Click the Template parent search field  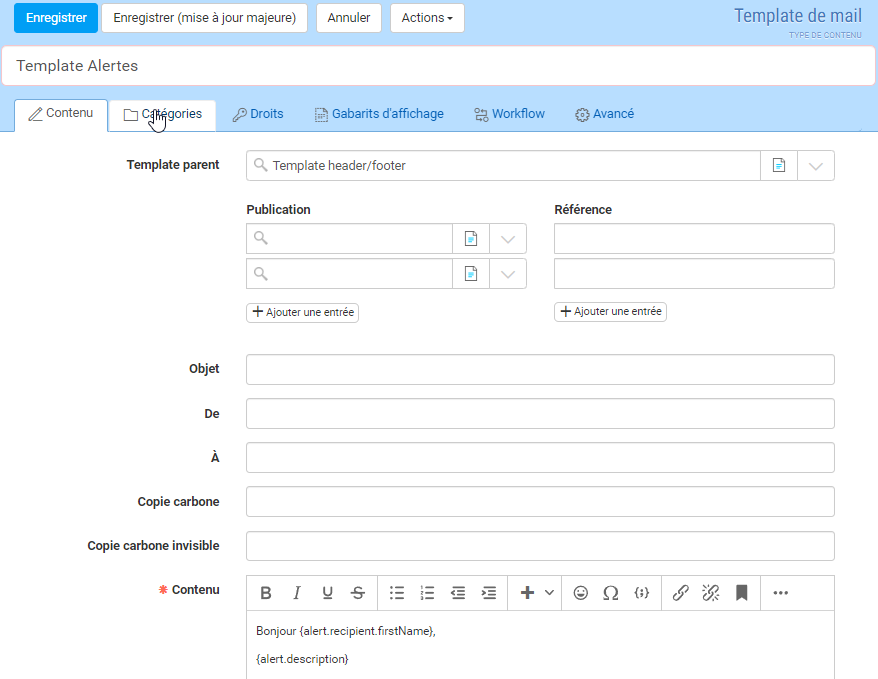[503, 166]
